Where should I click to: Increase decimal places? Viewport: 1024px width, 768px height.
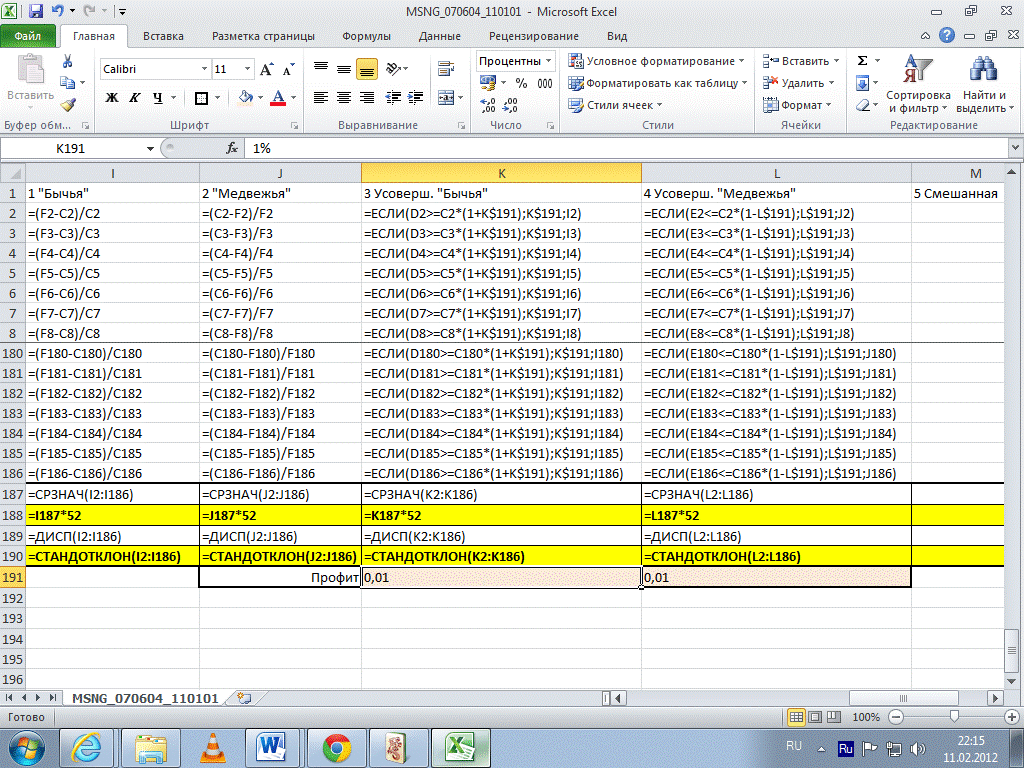click(x=488, y=105)
